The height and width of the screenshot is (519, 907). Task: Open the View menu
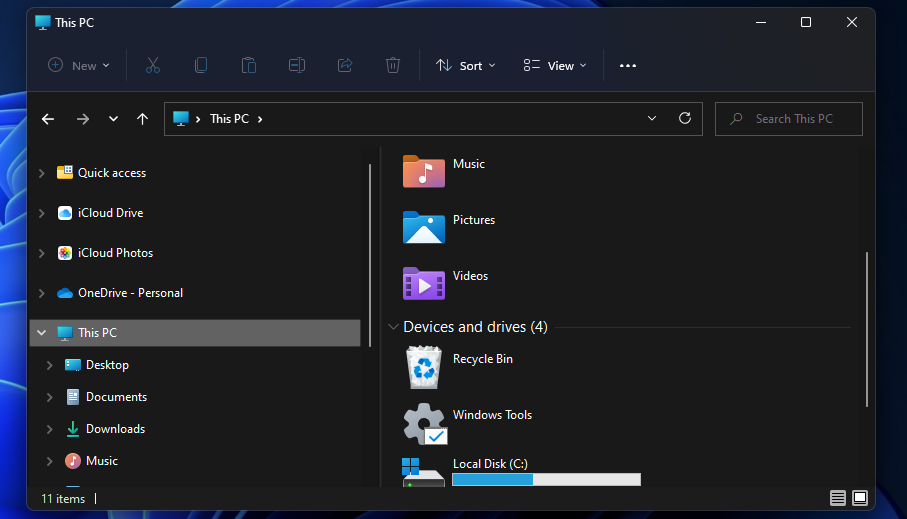[554, 65]
